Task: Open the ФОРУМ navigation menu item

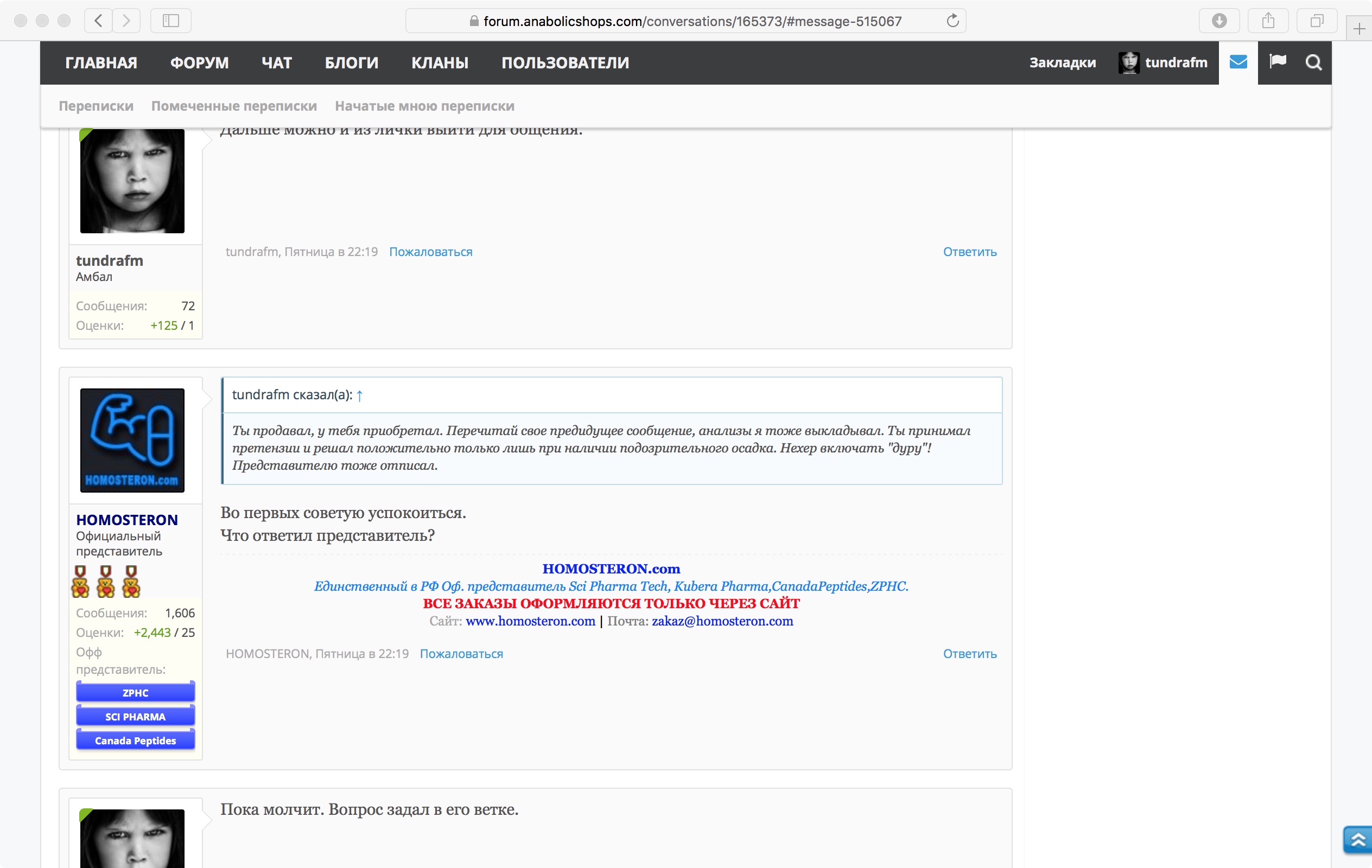Action: [x=199, y=62]
